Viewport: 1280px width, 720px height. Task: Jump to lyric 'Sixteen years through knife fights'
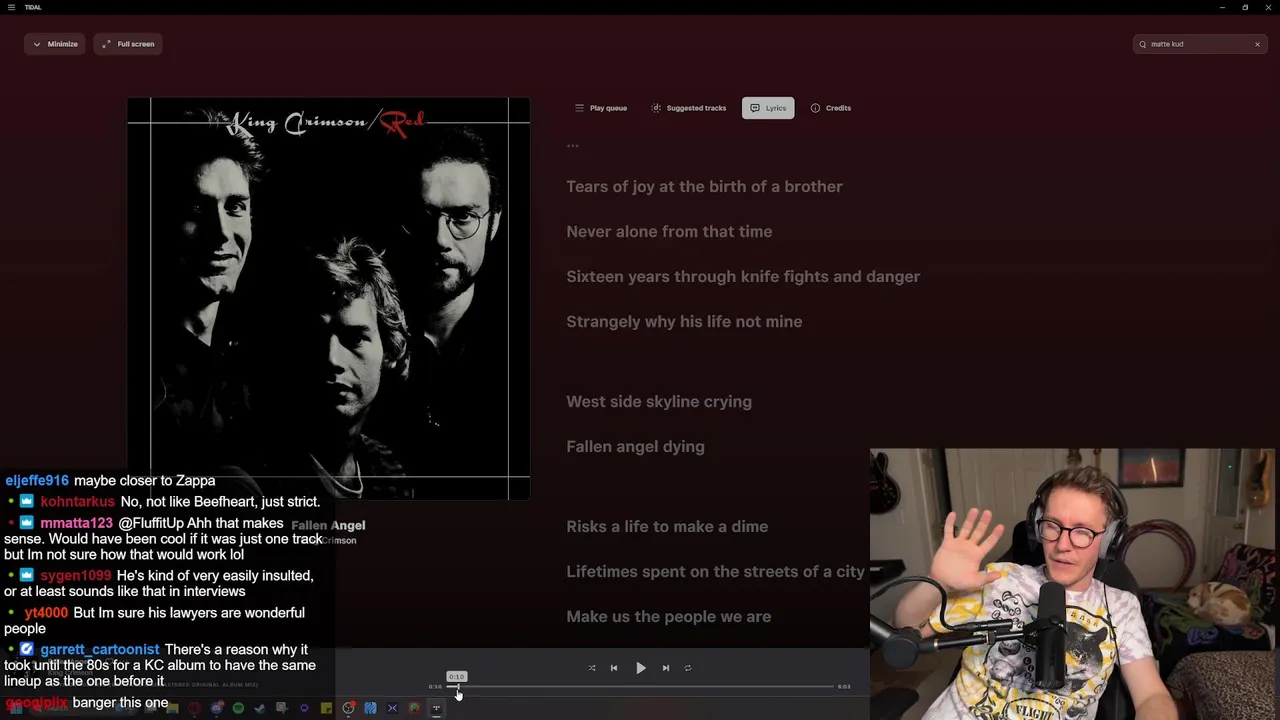(x=743, y=276)
